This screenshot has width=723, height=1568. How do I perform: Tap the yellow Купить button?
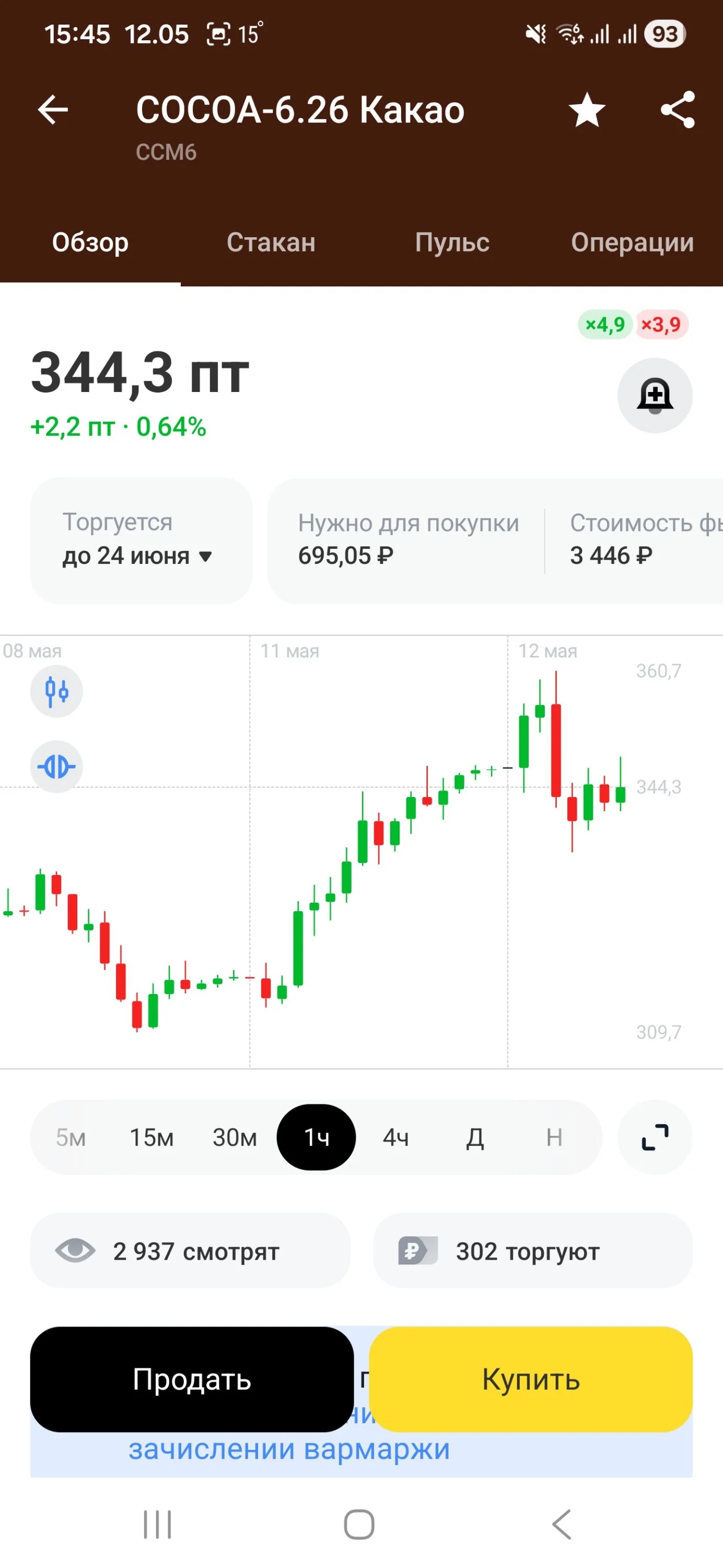point(531,1379)
